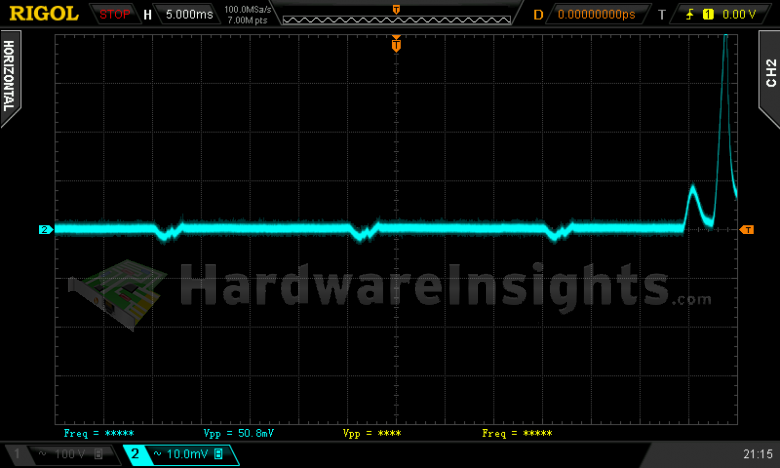Click the rising edge trigger icon
The image size is (780, 468).
coord(689,15)
